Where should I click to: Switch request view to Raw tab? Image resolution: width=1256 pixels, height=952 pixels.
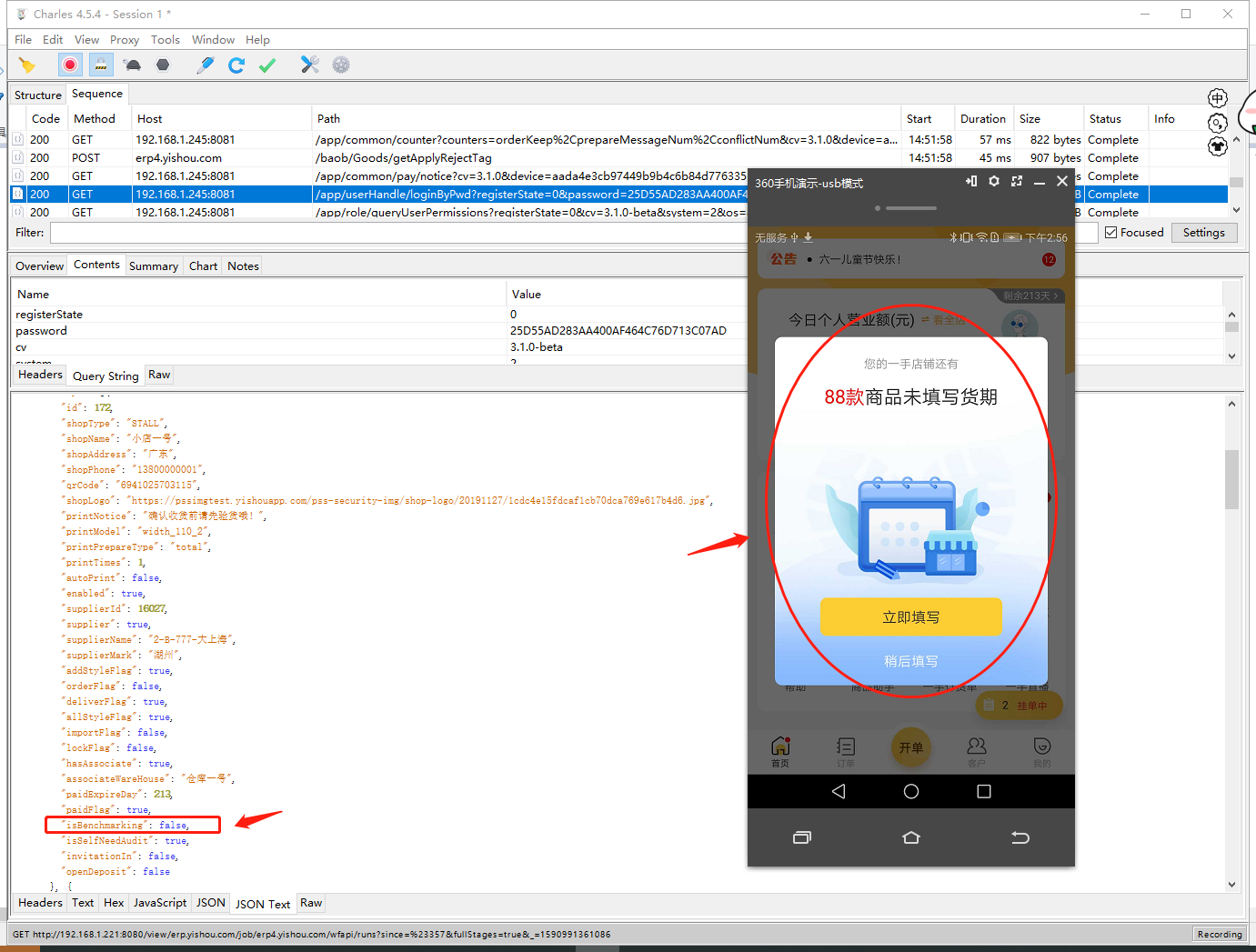point(159,375)
